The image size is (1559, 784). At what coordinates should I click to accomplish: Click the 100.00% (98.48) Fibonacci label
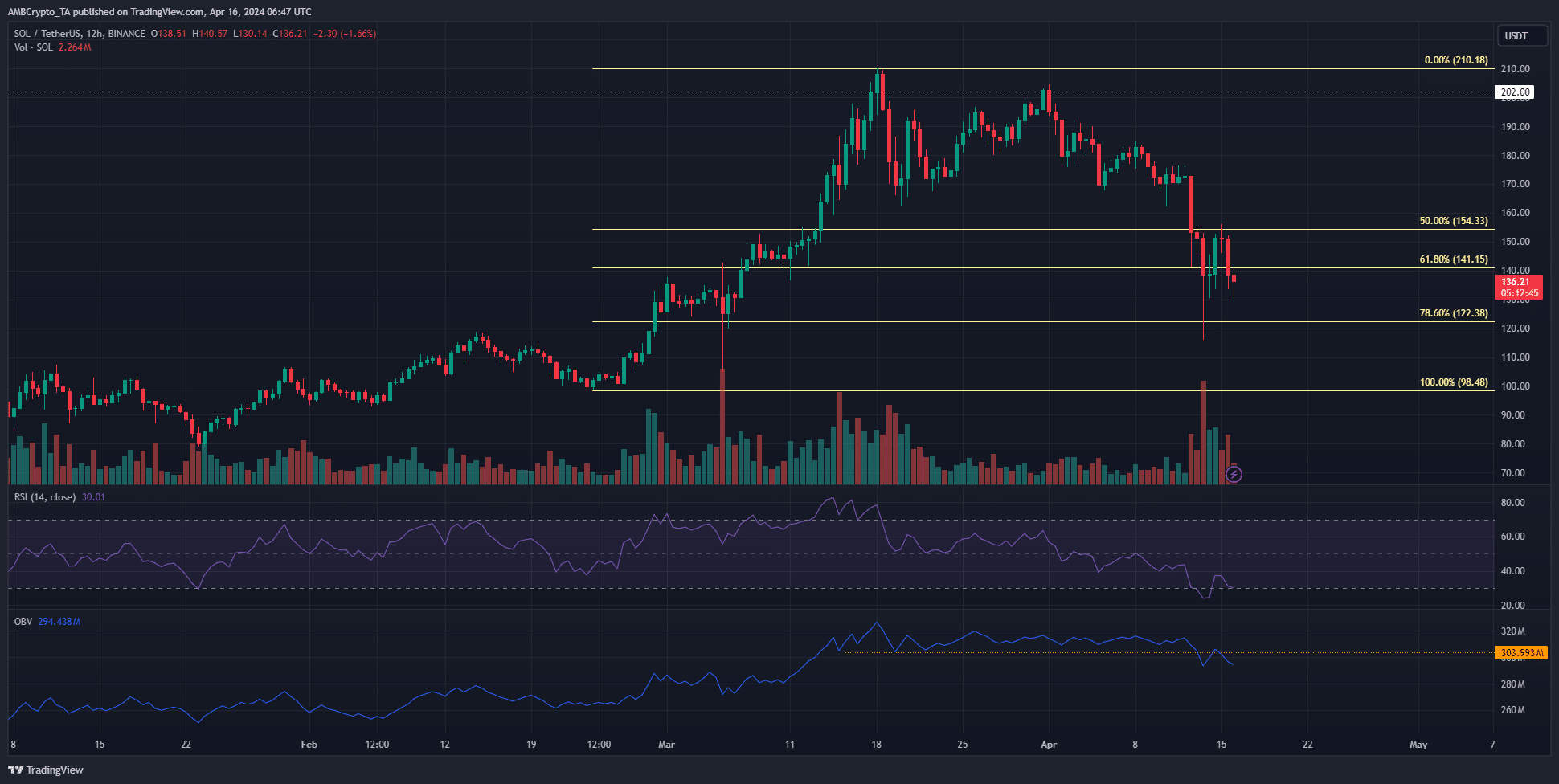[x=1454, y=382]
